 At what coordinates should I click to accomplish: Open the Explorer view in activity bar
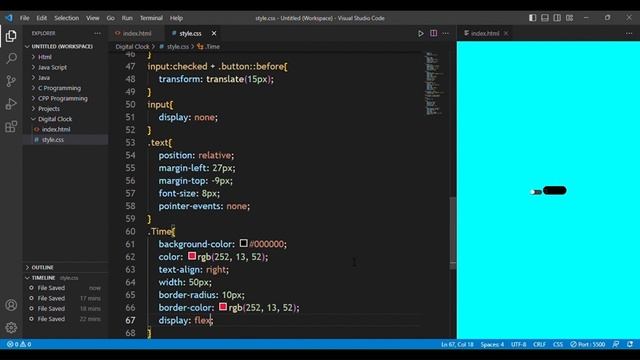11,36
